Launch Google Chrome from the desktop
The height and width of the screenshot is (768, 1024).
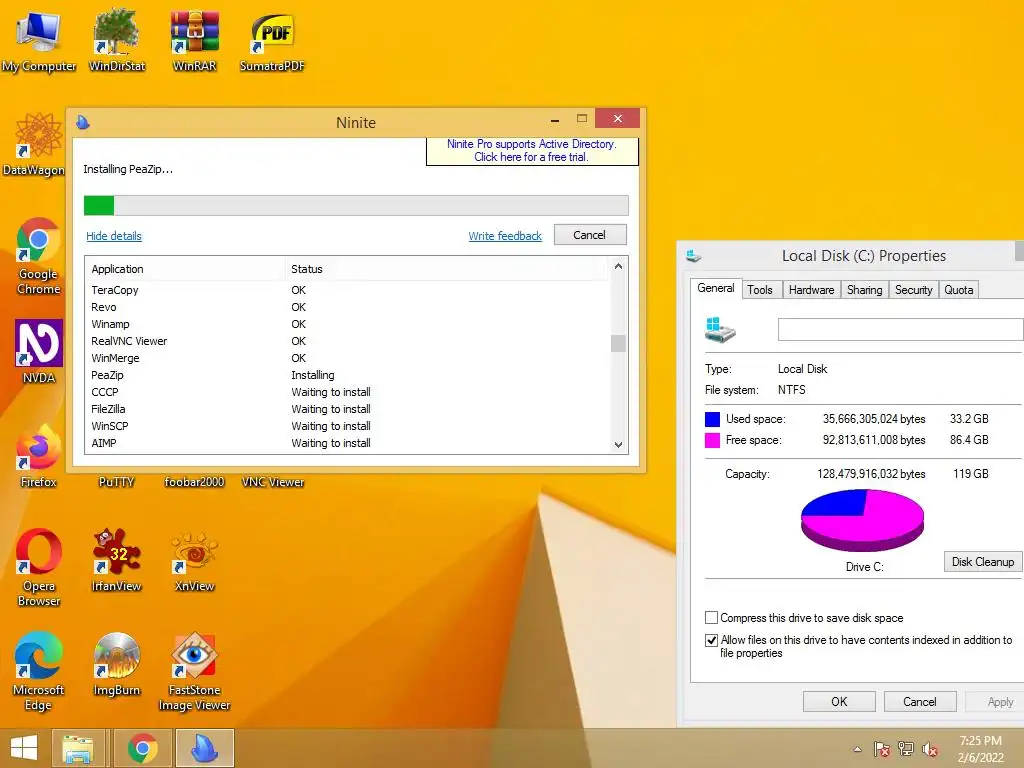pos(39,256)
